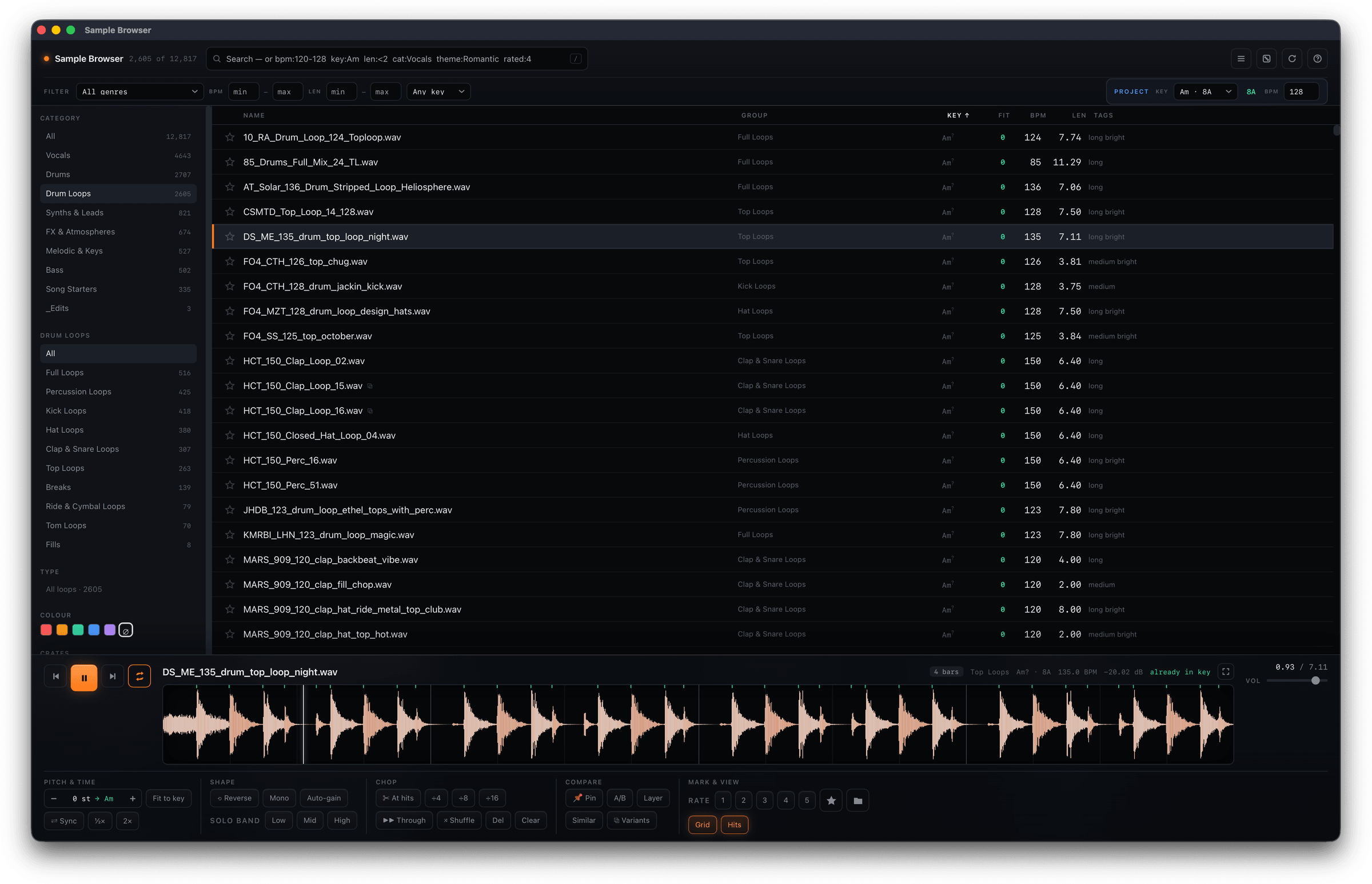
Task: Select the Synths & Leads category
Action: [118, 213]
